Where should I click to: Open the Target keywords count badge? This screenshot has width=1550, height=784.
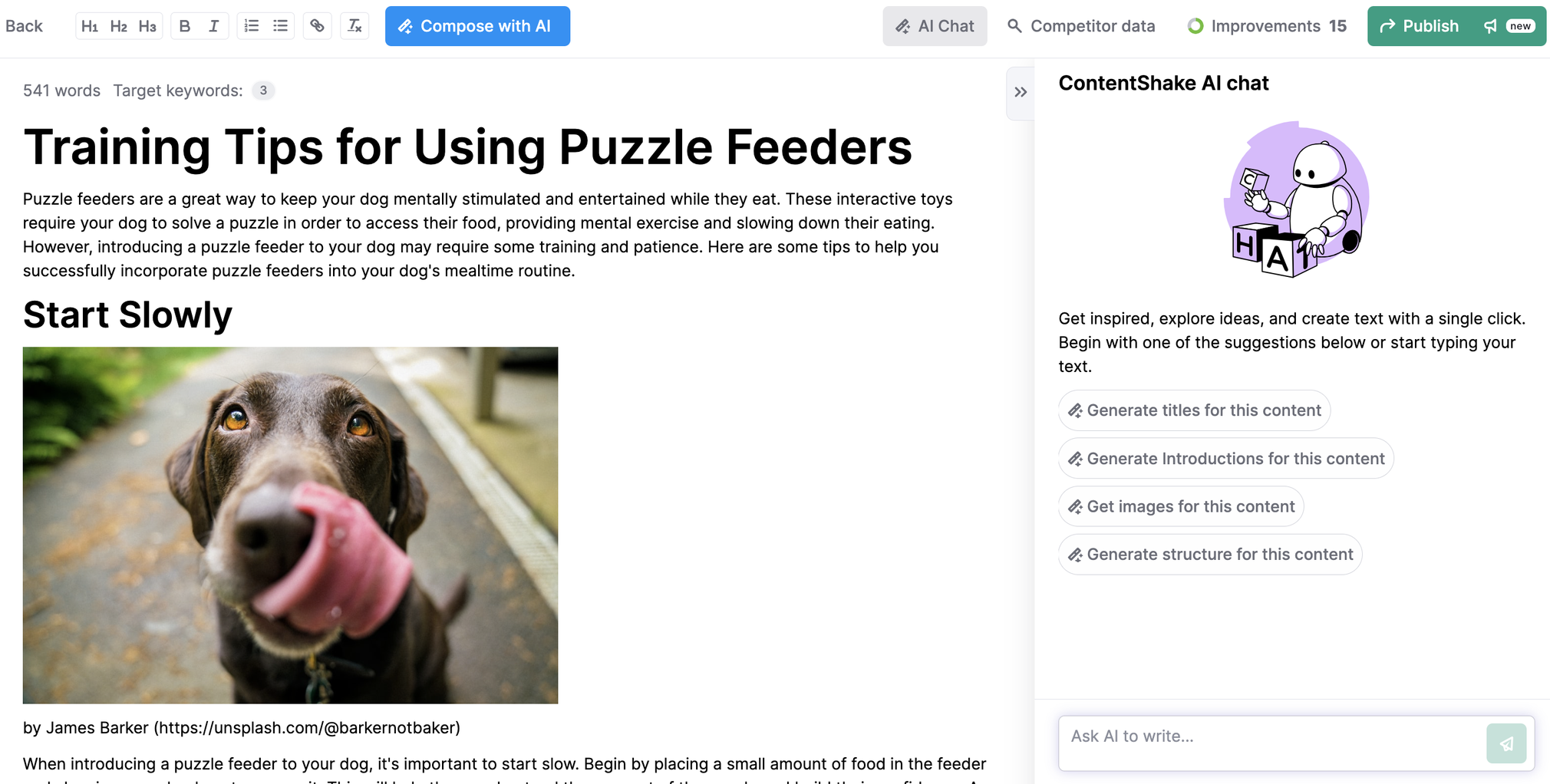[x=263, y=91]
